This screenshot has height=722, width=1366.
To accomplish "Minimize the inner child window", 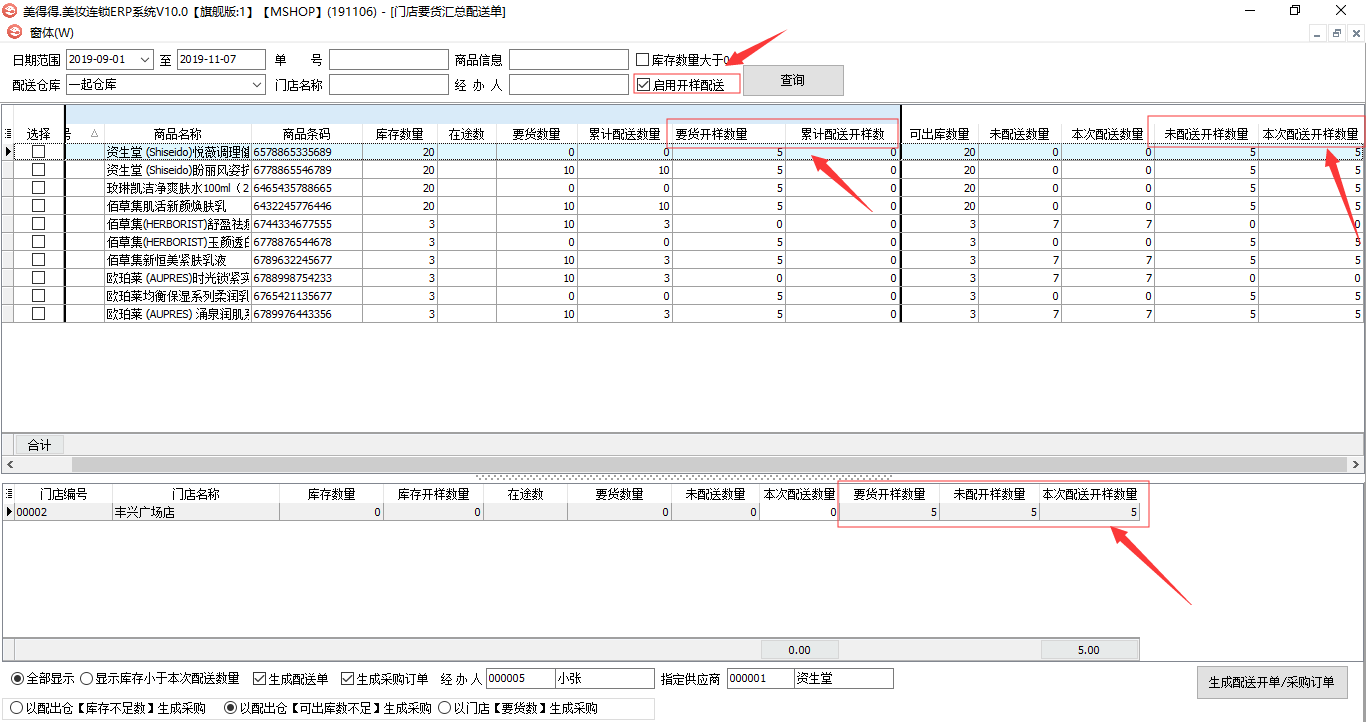I will click(x=1319, y=33).
